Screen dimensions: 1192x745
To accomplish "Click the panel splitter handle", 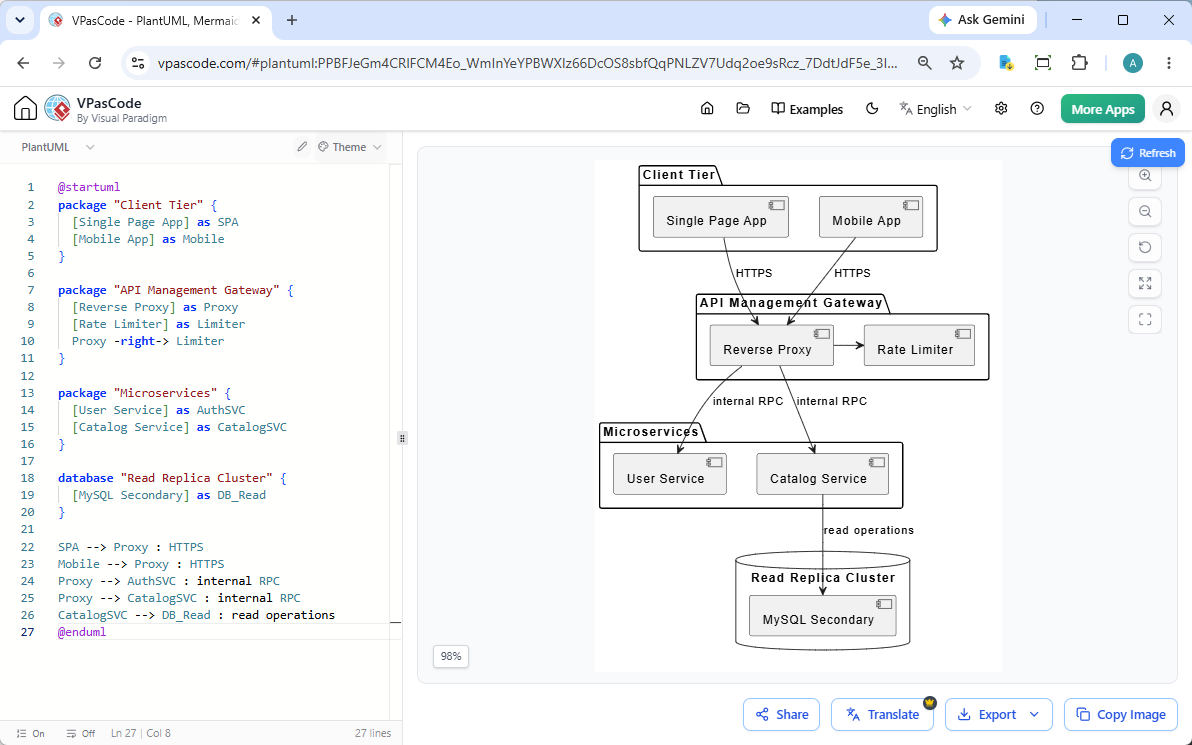I will pos(402,438).
